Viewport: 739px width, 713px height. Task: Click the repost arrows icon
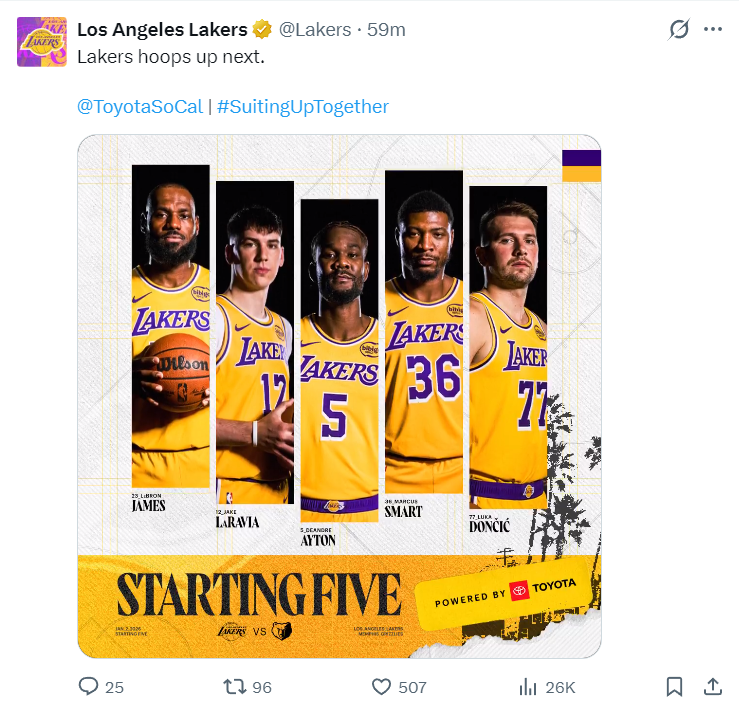[x=232, y=687]
